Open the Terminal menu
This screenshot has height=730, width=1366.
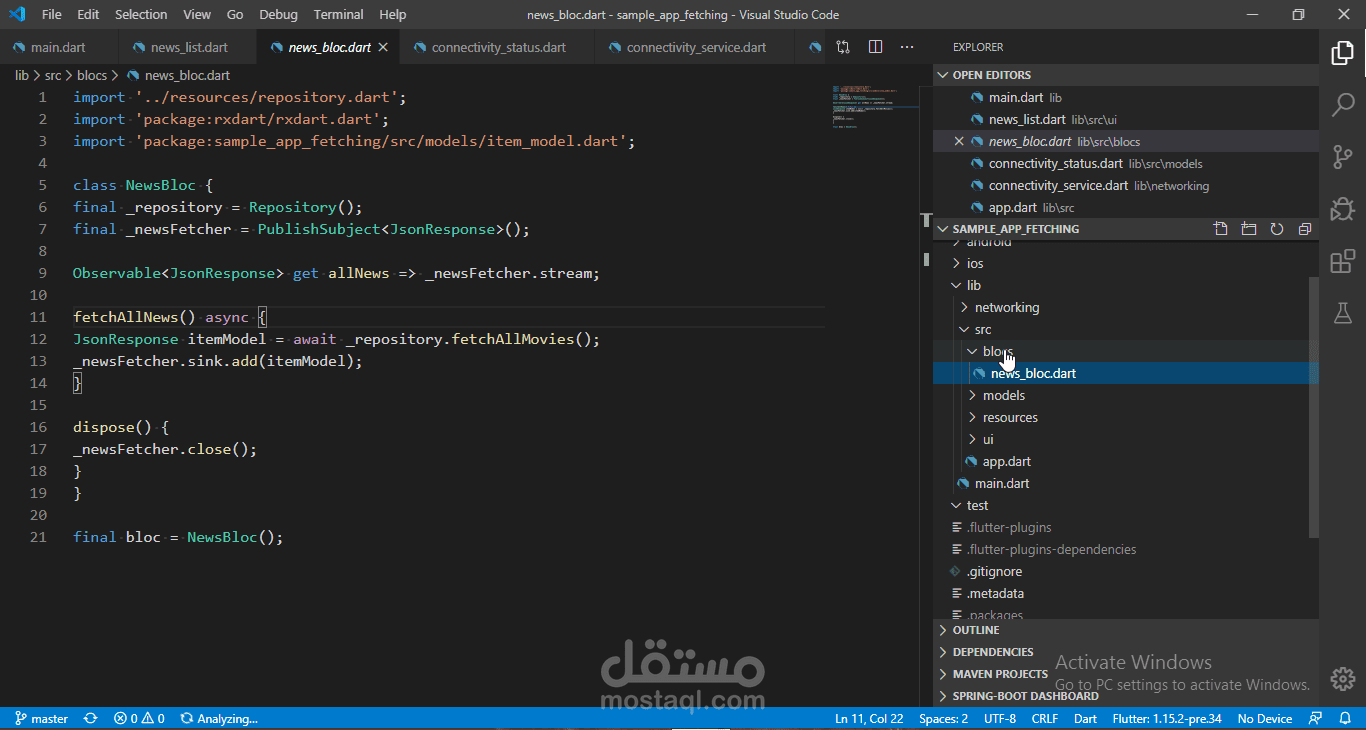click(x=339, y=15)
